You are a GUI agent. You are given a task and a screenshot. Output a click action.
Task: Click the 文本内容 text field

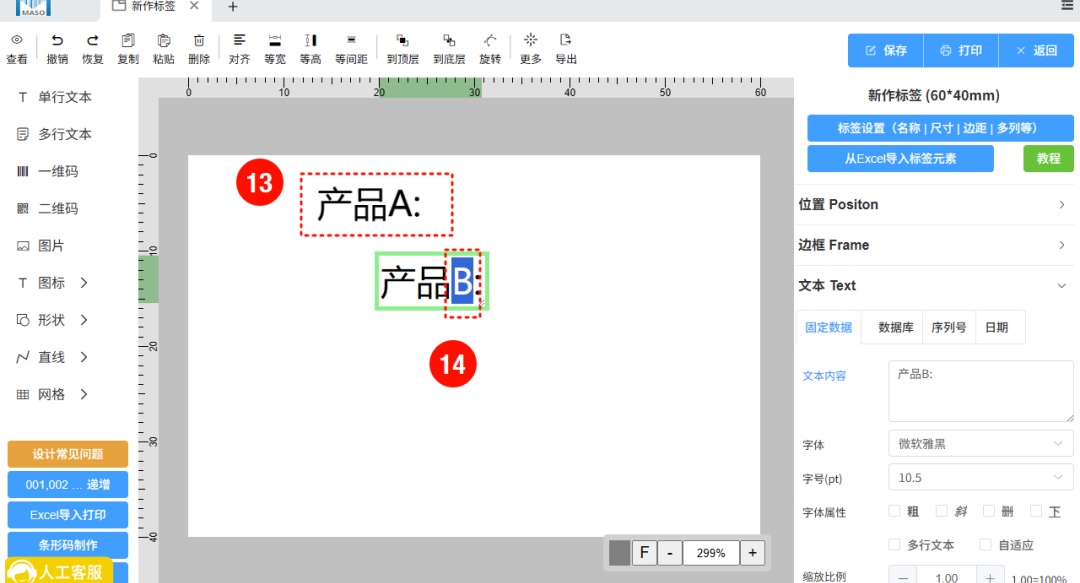click(x=981, y=391)
